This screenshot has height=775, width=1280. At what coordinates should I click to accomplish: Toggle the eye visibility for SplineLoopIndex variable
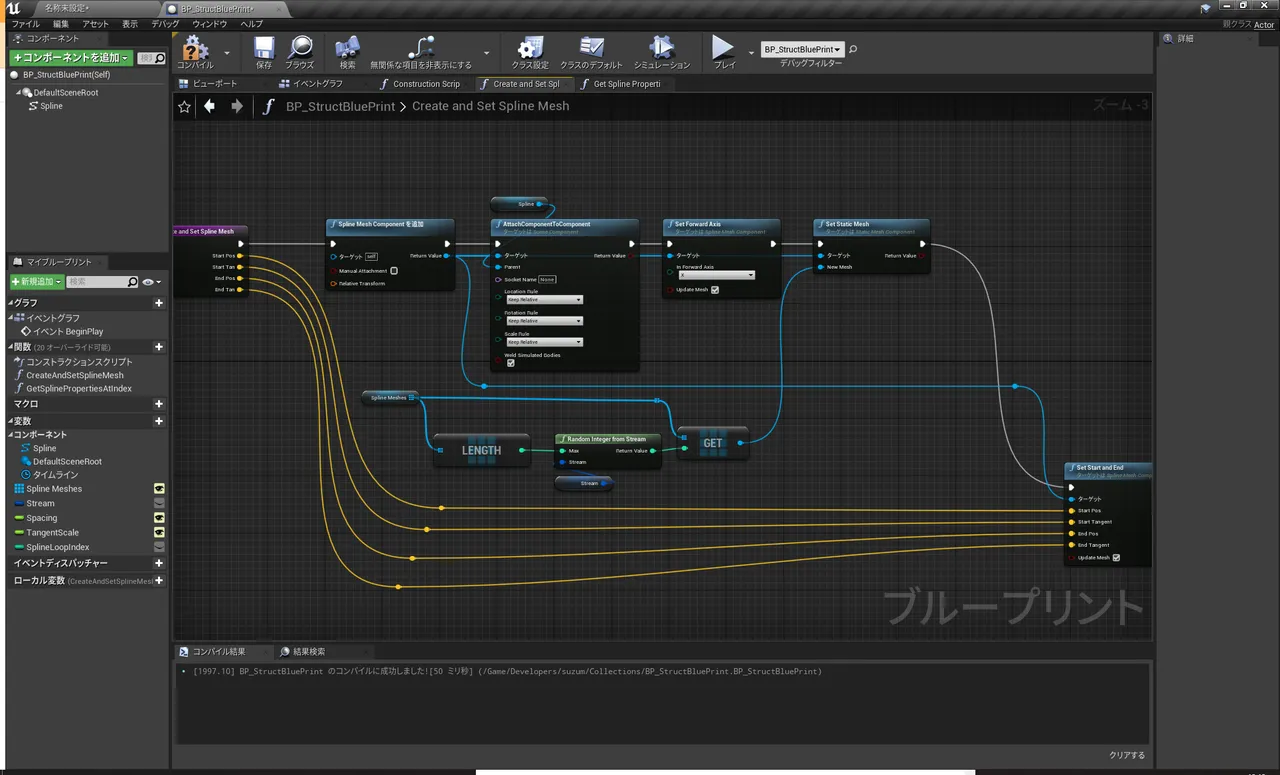(x=158, y=547)
